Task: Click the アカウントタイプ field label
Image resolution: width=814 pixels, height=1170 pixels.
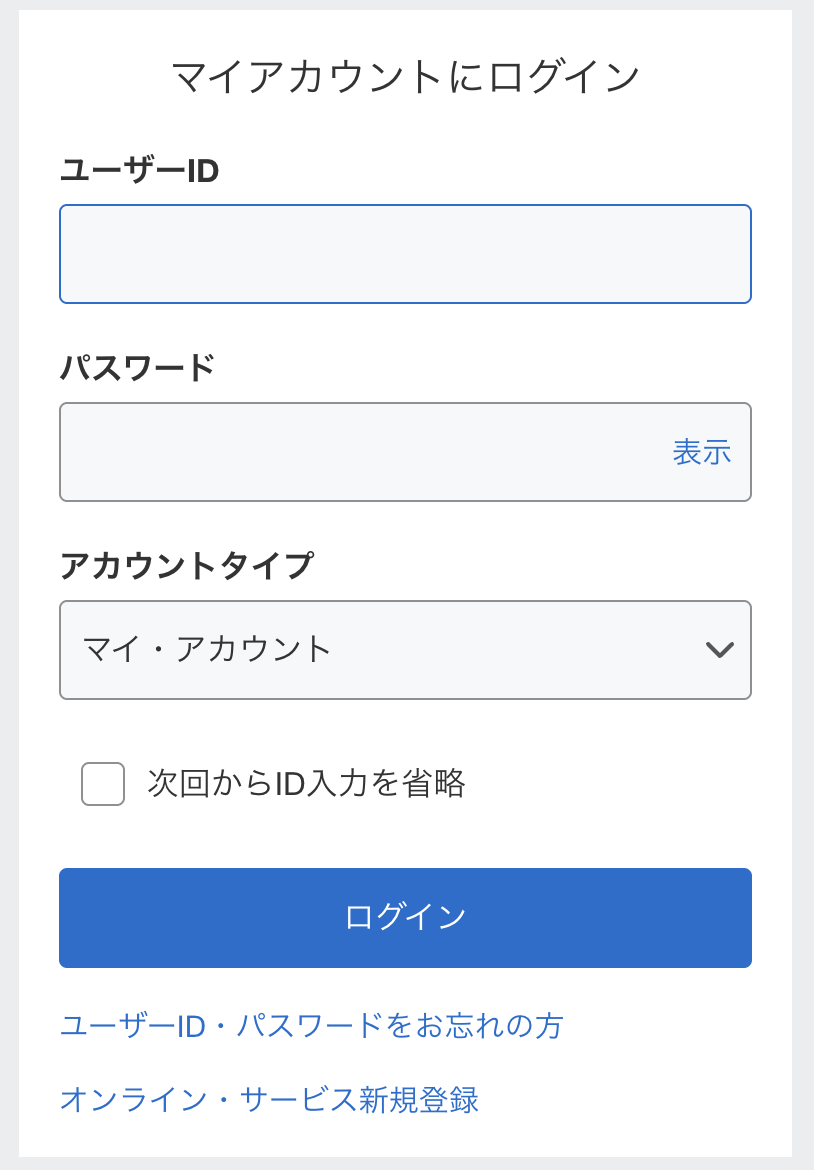Action: pos(186,566)
